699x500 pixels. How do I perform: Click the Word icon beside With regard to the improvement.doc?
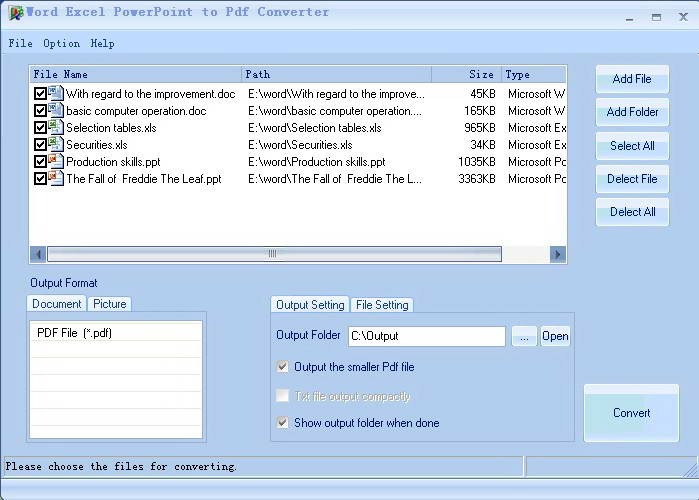click(x=56, y=93)
